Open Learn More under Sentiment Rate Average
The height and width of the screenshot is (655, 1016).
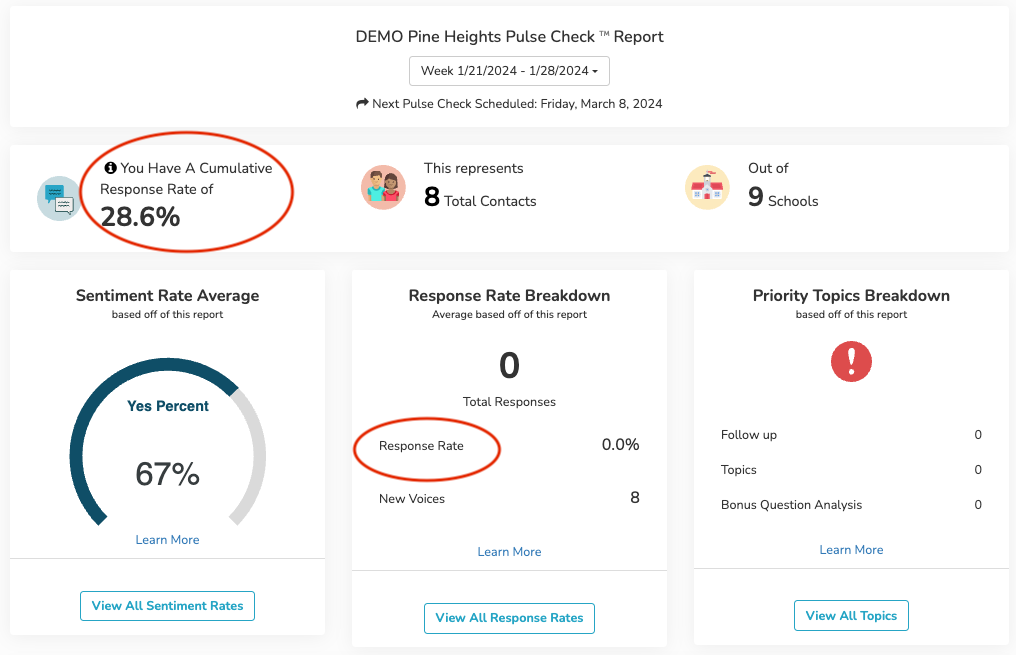tap(167, 539)
